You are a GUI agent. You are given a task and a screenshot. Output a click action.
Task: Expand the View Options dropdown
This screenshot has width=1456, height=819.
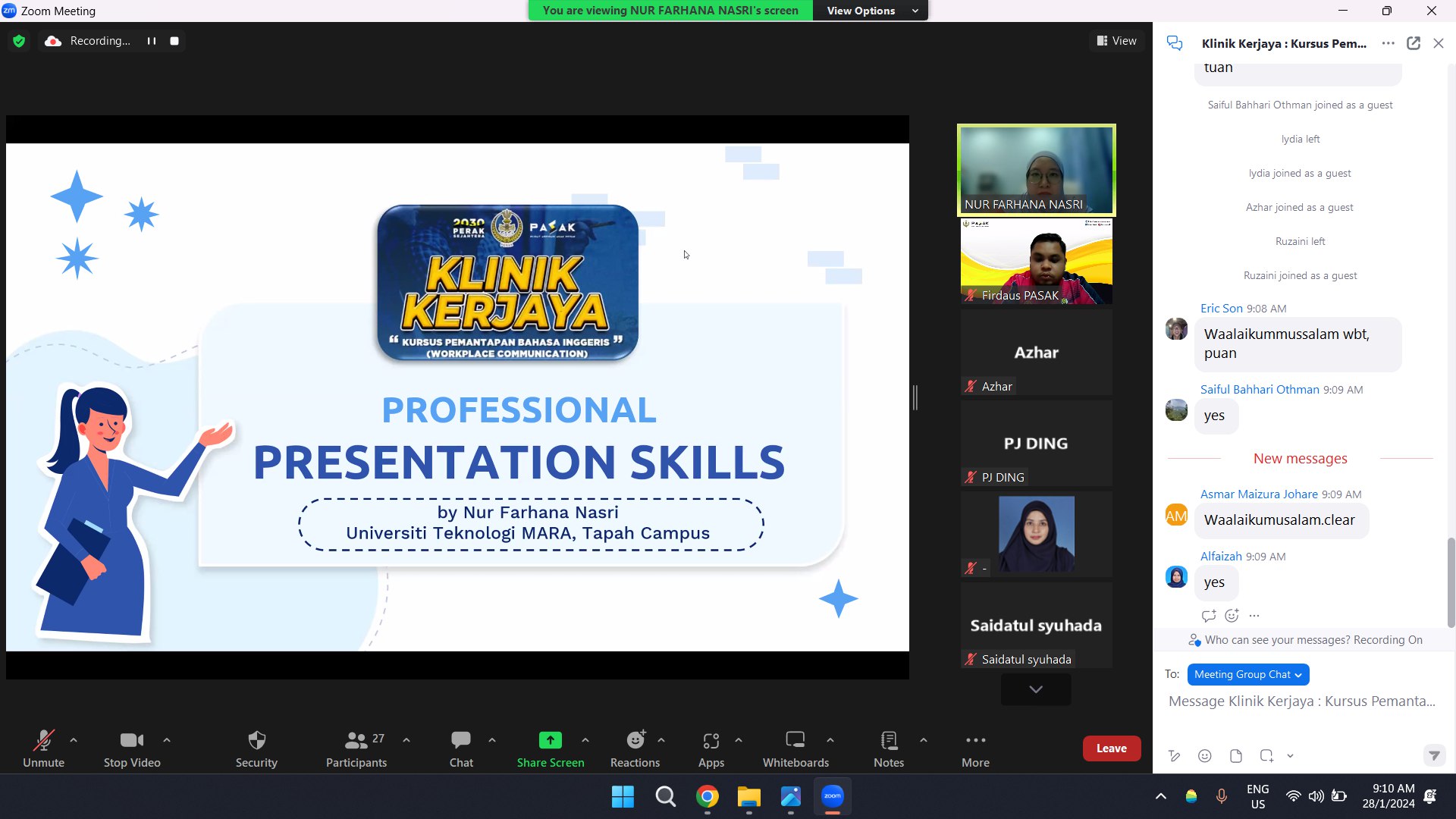870,11
